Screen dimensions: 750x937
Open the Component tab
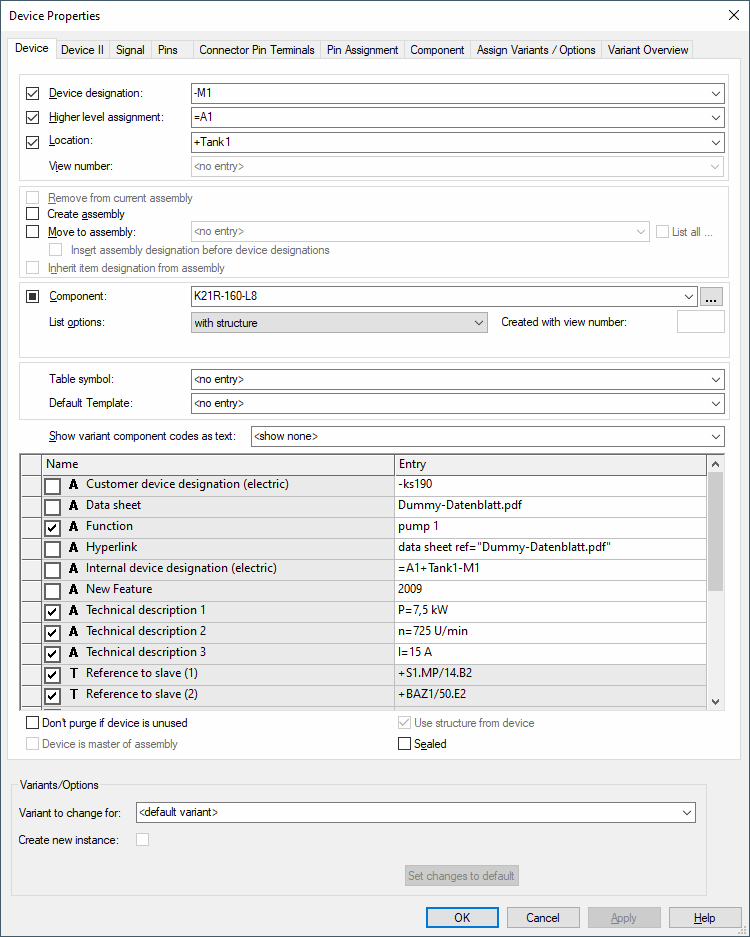point(437,50)
